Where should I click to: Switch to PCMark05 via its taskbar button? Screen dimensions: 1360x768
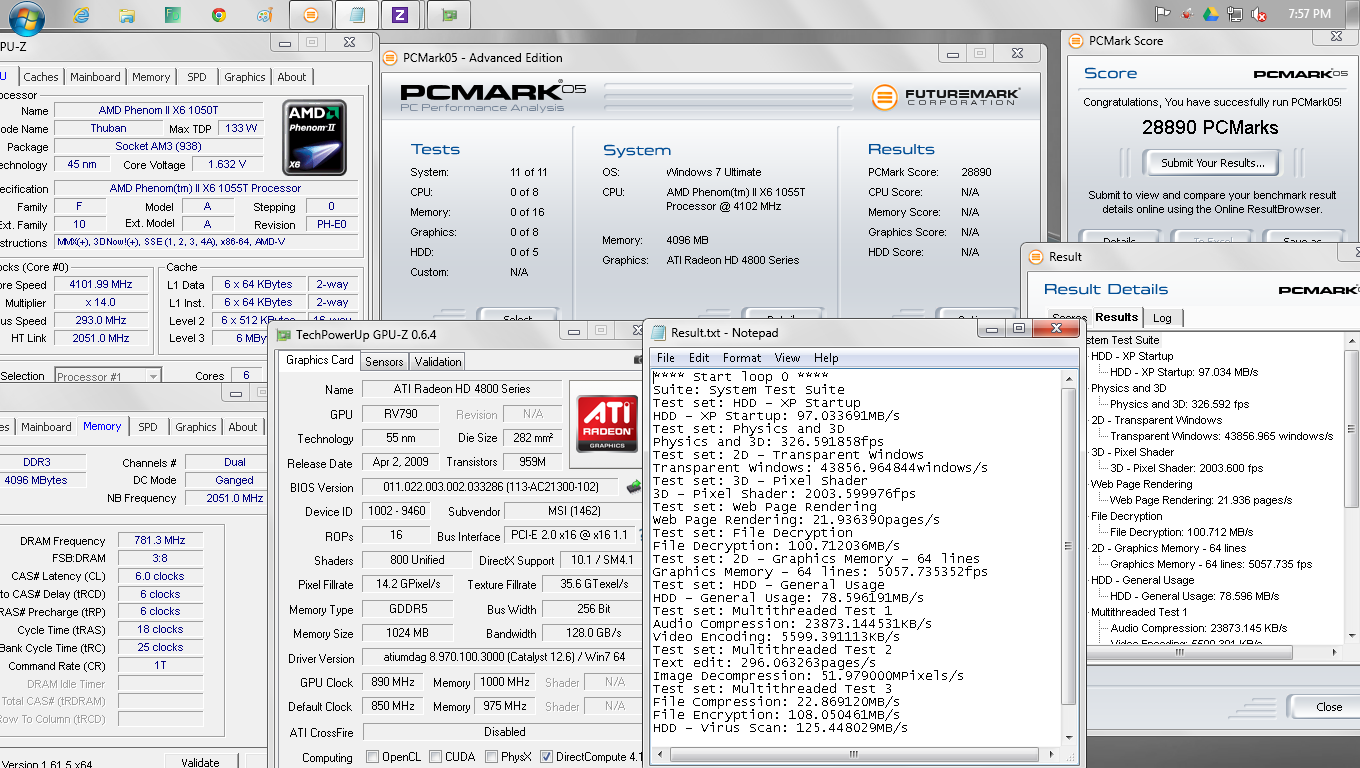click(x=311, y=15)
